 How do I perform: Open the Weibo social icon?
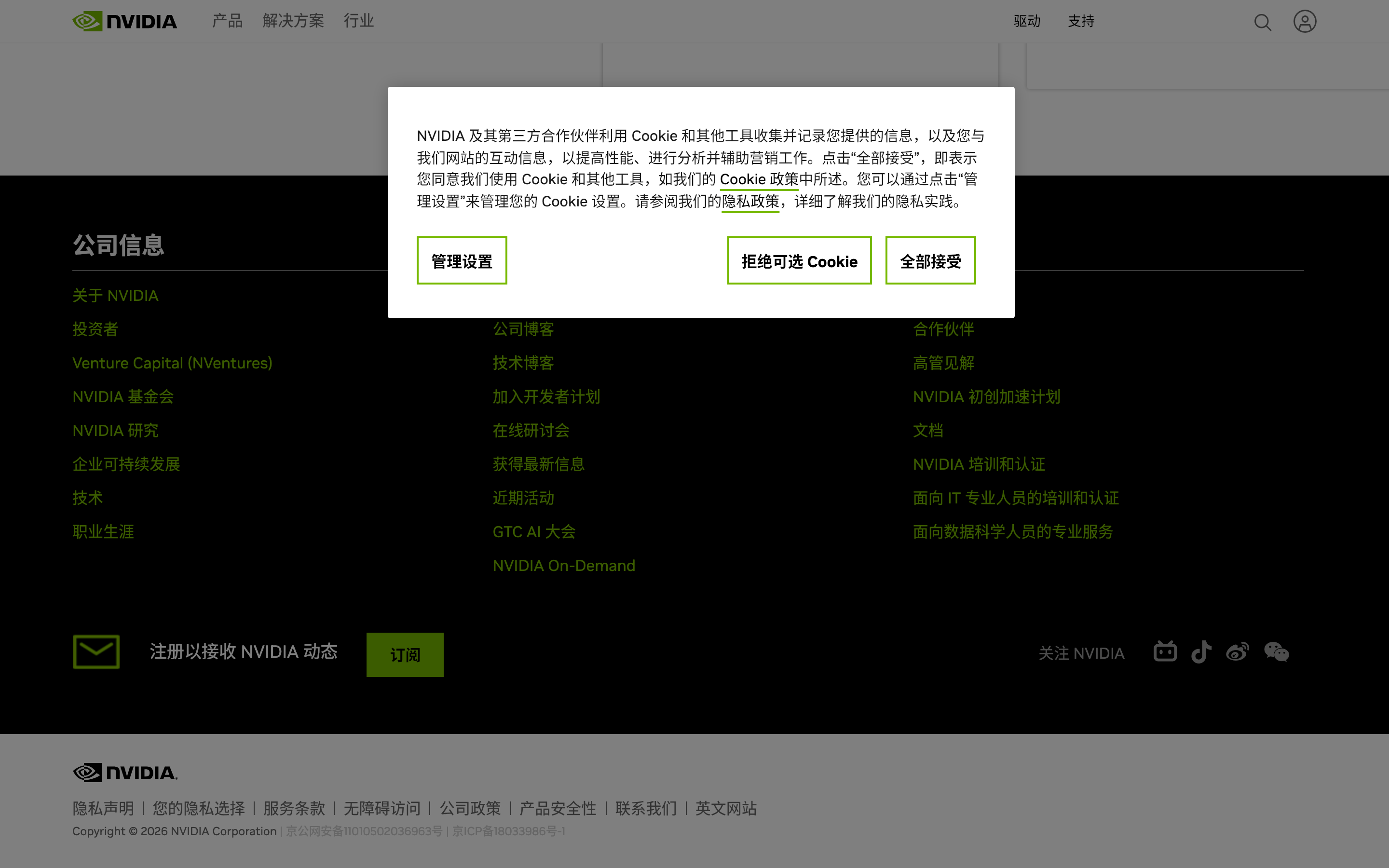[1238, 652]
